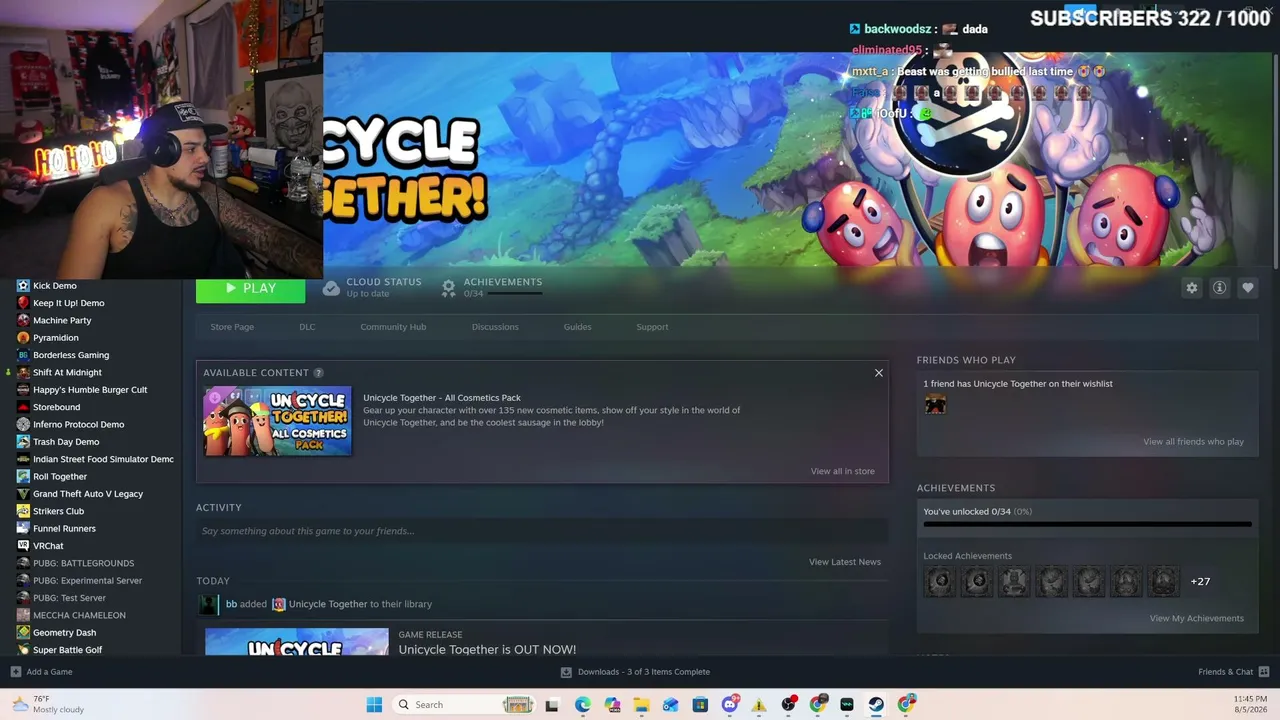The image size is (1280, 720).
Task: Open "View My Achievements" link
Action: pyautogui.click(x=1196, y=618)
